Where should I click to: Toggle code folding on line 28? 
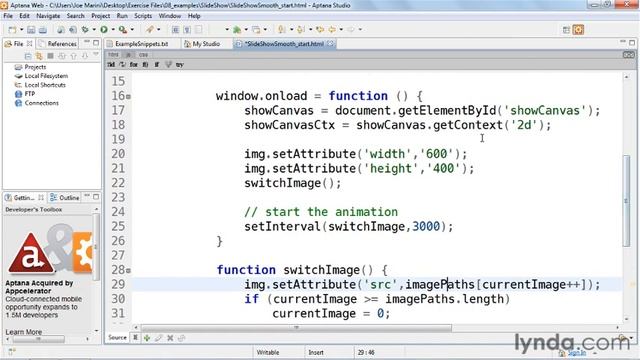coord(129,271)
